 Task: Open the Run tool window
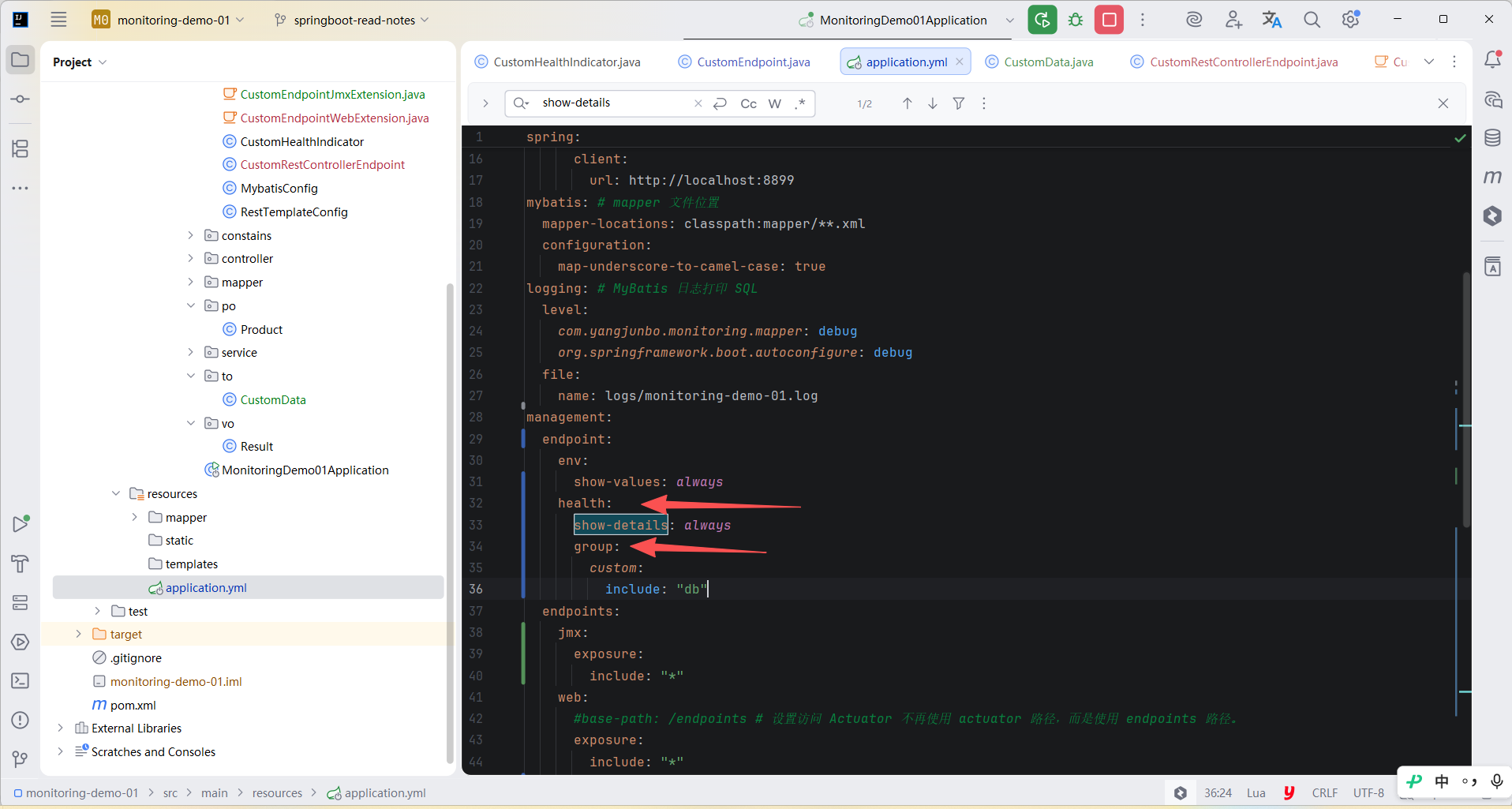point(21,524)
